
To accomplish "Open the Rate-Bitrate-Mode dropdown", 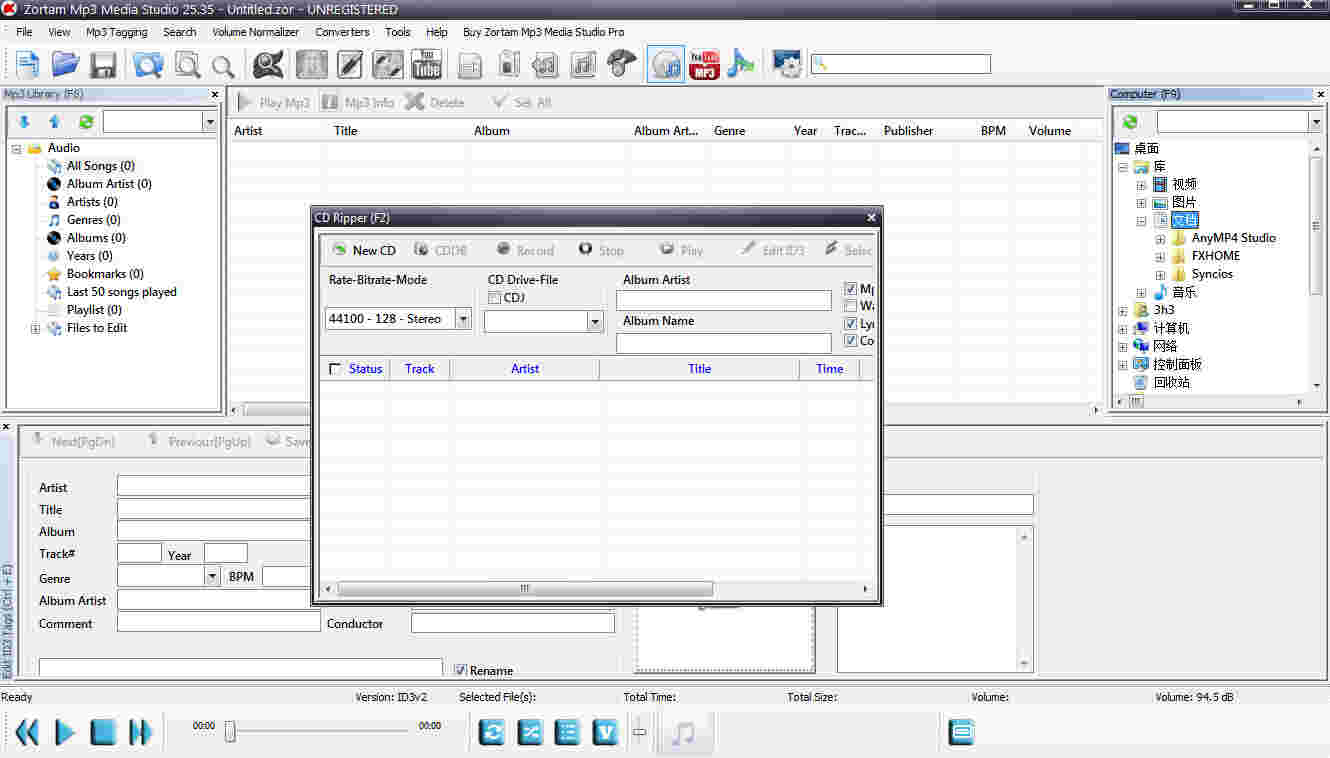I will point(463,319).
